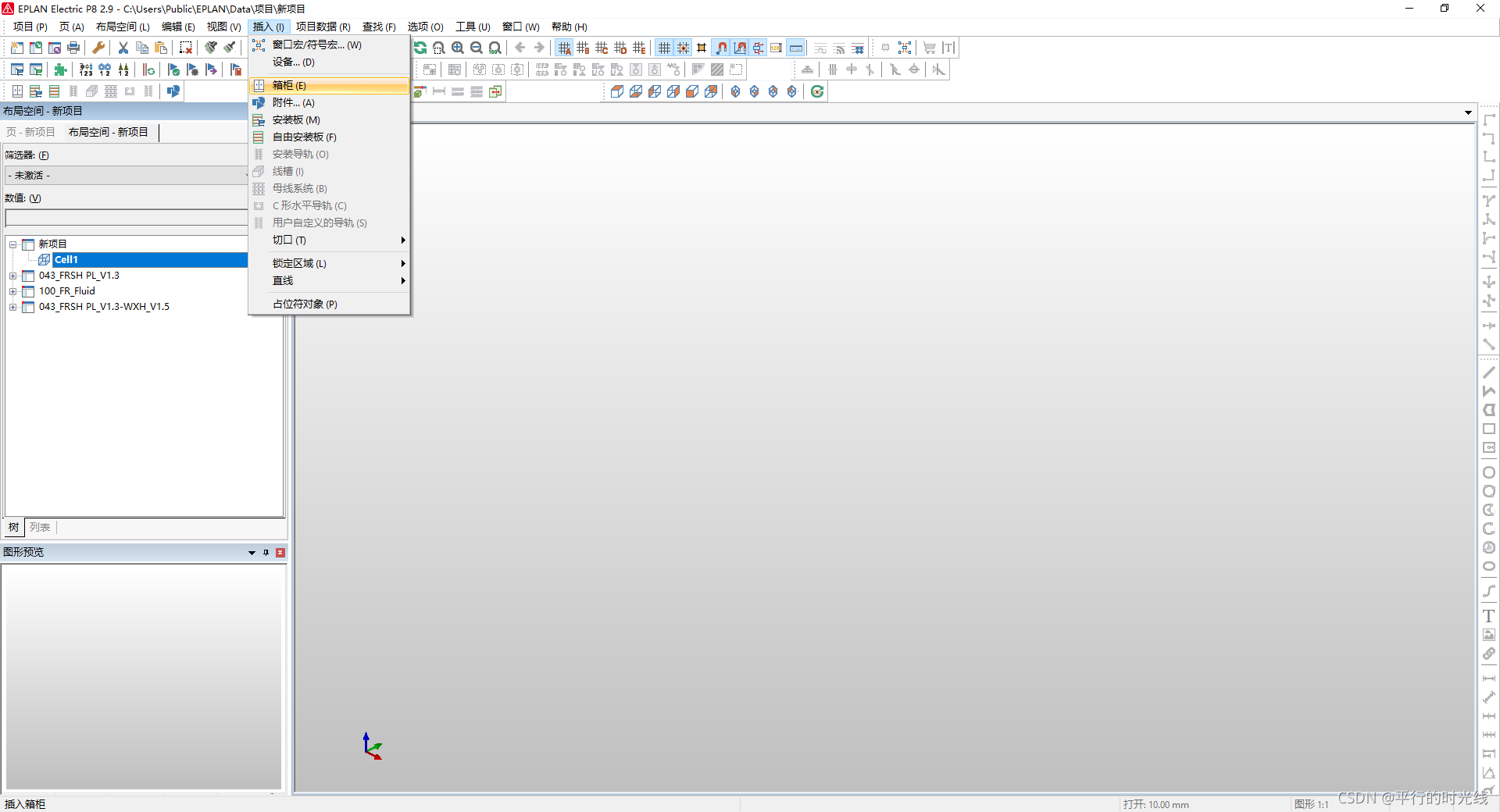Click the first orange 3D view cube icon

617,91
